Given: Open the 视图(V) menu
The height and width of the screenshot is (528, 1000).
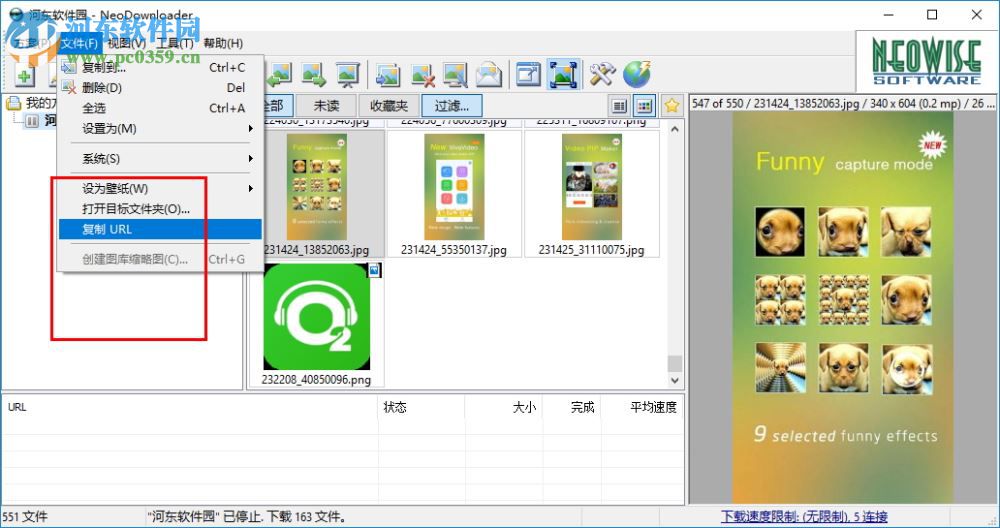Looking at the screenshot, I should click(126, 43).
